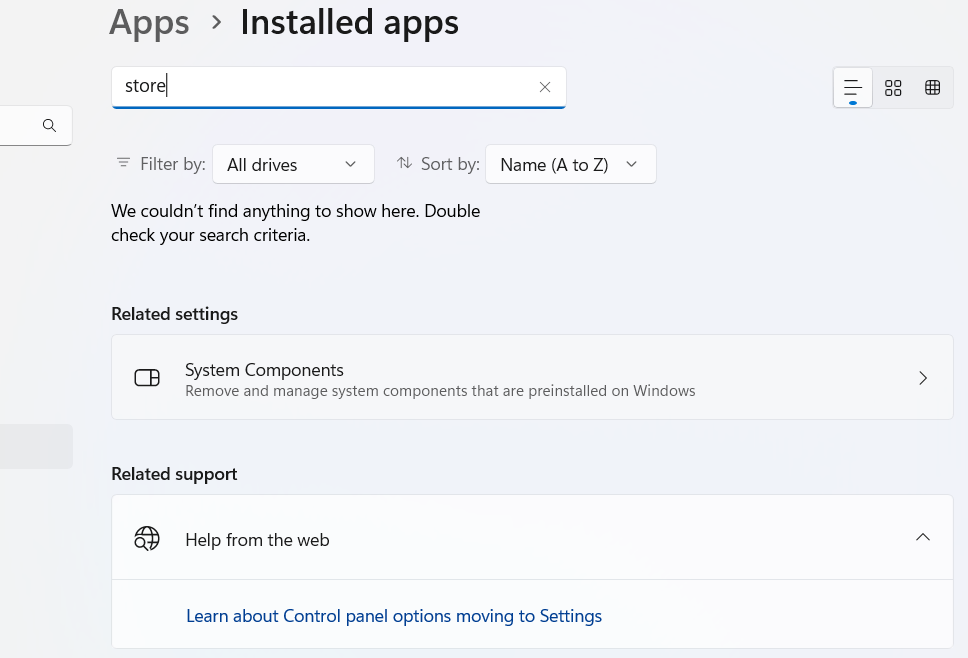Go back to Apps via breadcrumb
This screenshot has width=968, height=658.
coord(149,22)
